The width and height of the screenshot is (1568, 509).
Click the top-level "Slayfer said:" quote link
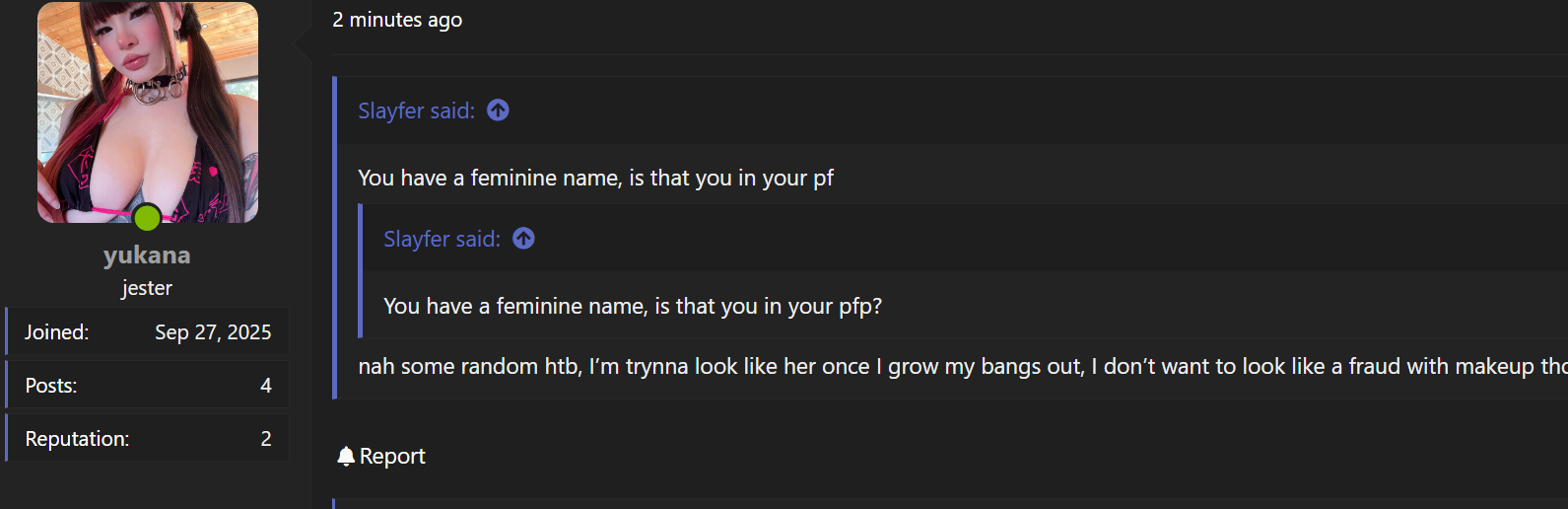(x=416, y=110)
